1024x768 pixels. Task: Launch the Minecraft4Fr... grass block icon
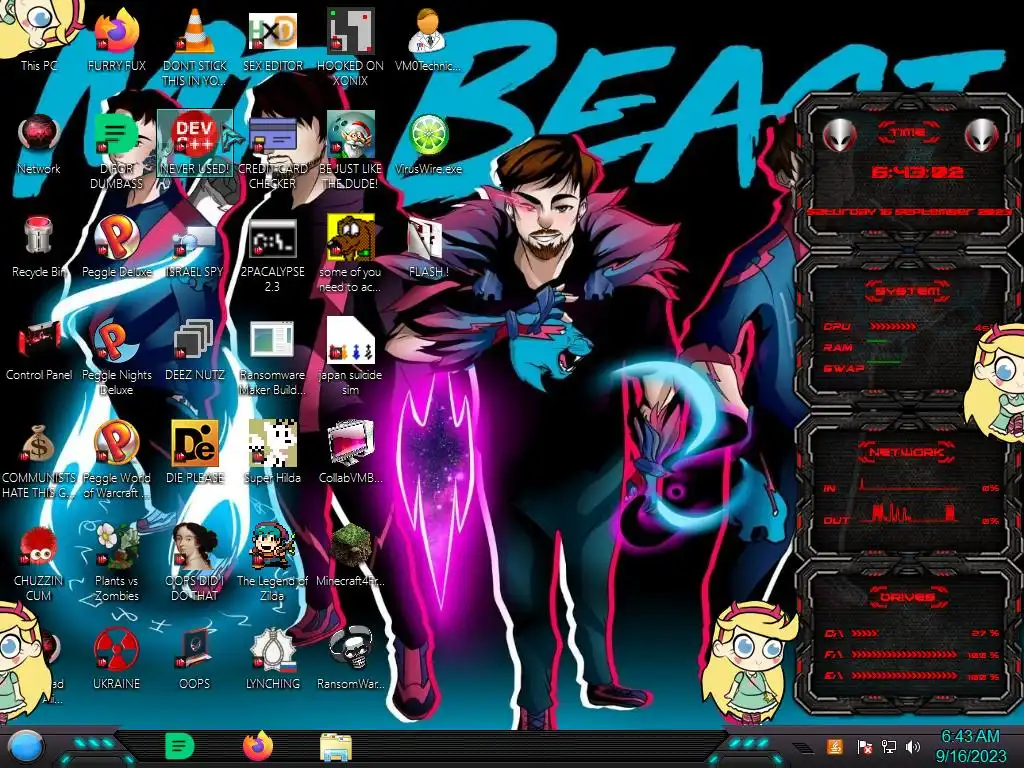[x=350, y=555]
